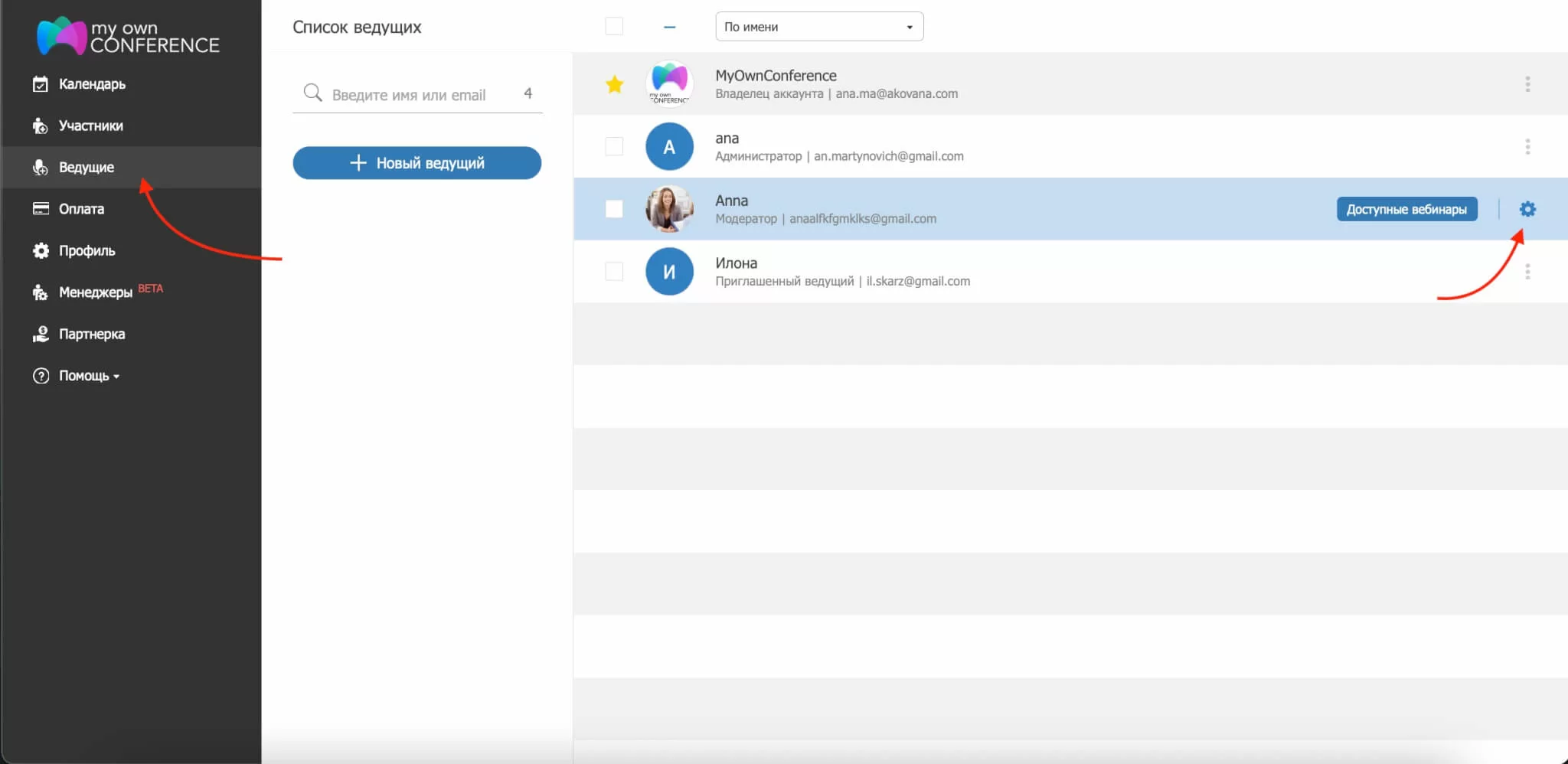Open three-dot menu for MyOwnConference owner
1568x764 pixels.
click(x=1527, y=84)
